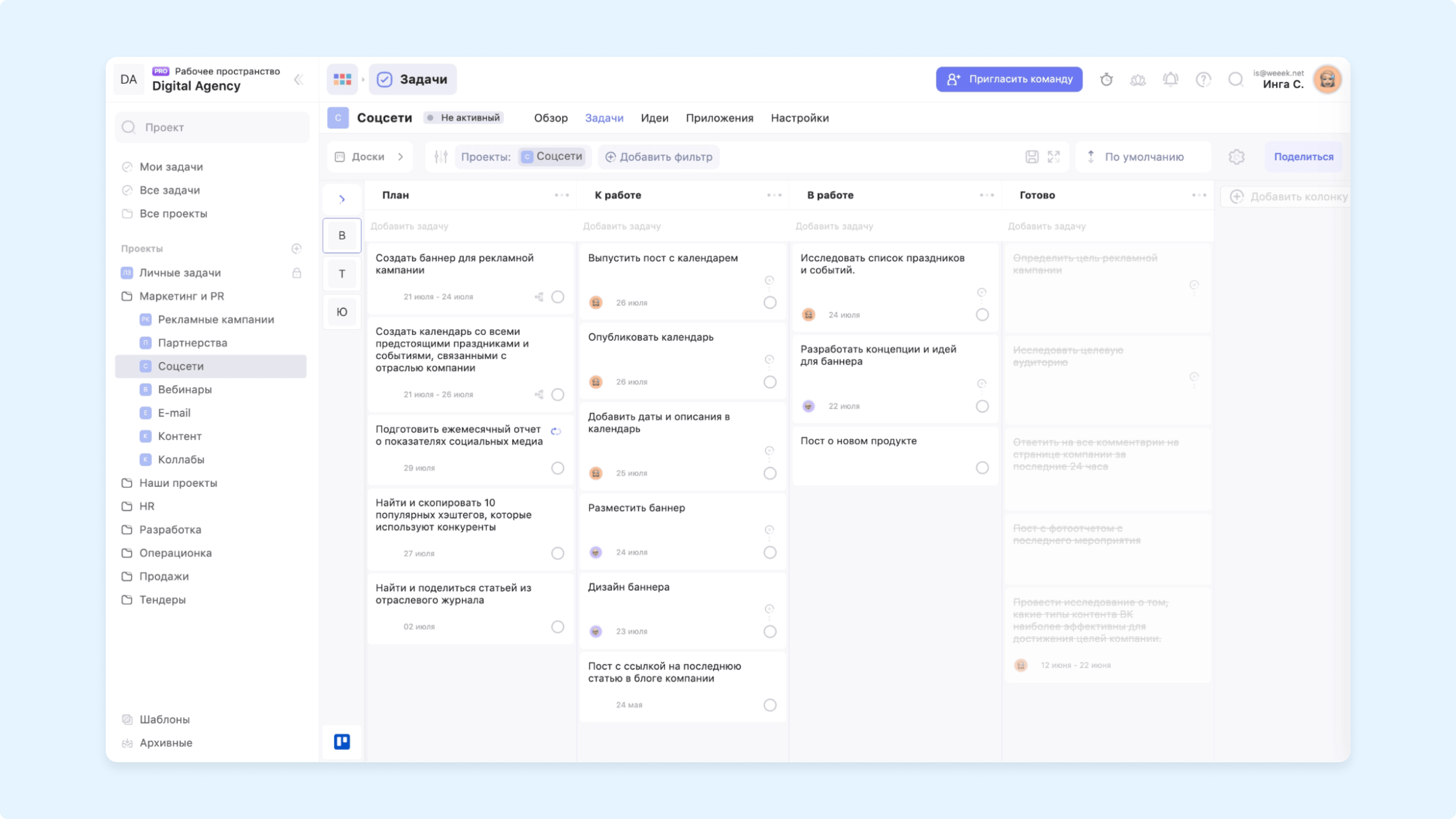Select board Т in board list

[342, 274]
